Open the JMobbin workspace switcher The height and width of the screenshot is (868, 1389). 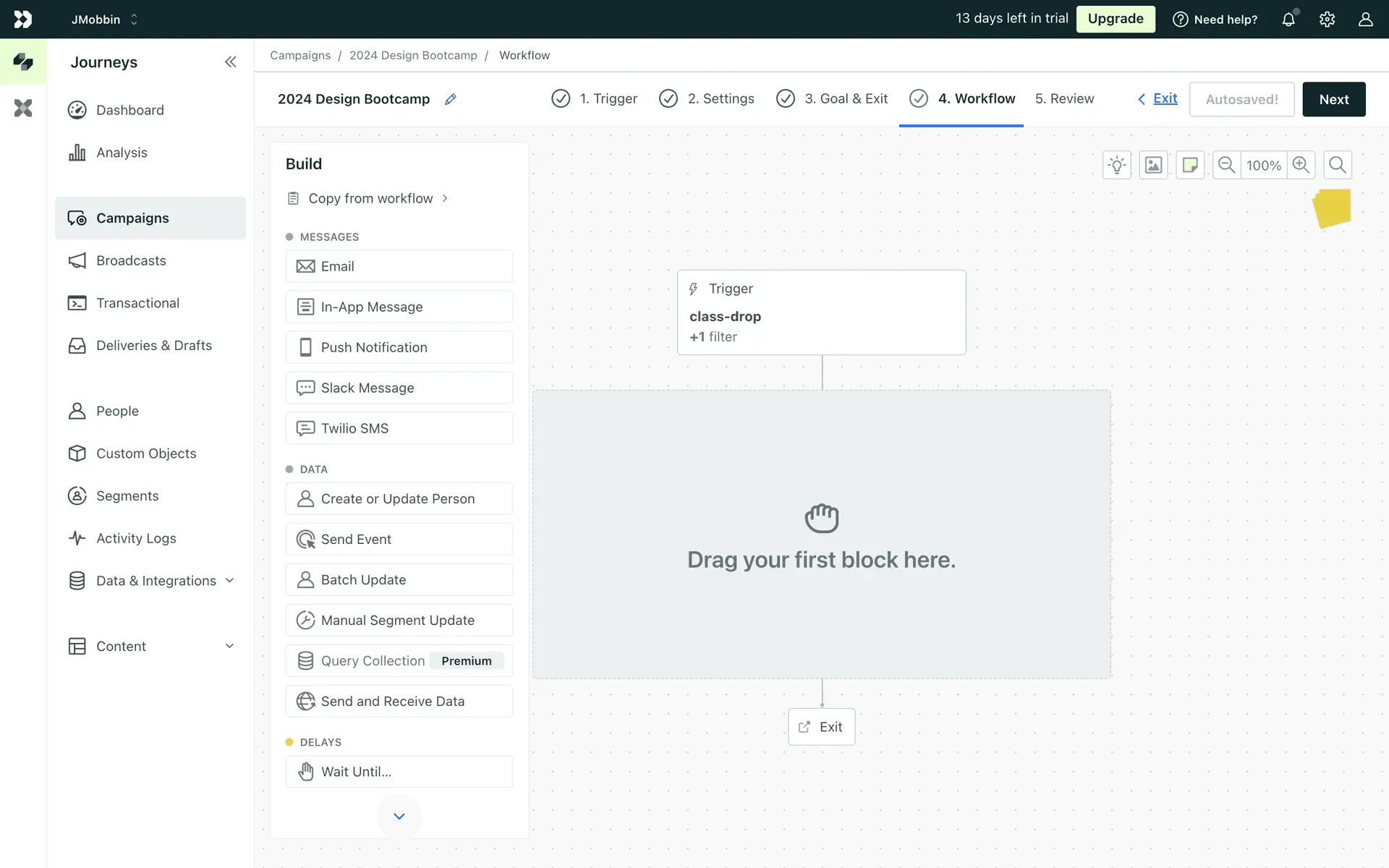[104, 20]
